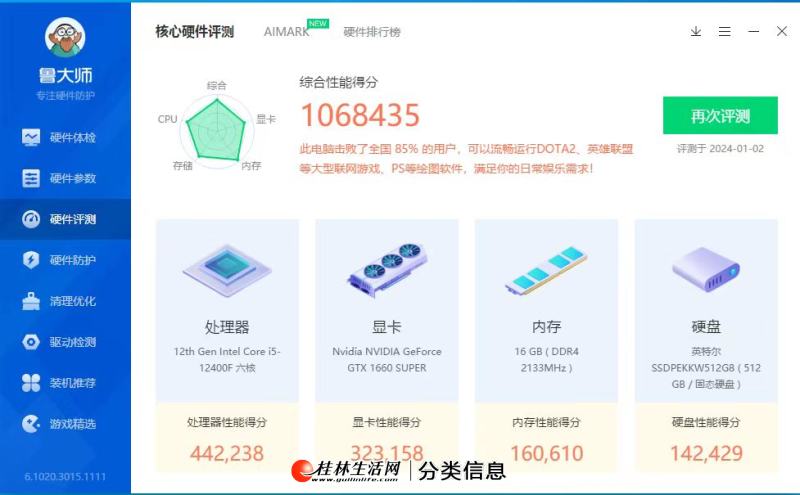Click the 处理器 card title
The width and height of the screenshot is (800, 495).
(x=227, y=327)
